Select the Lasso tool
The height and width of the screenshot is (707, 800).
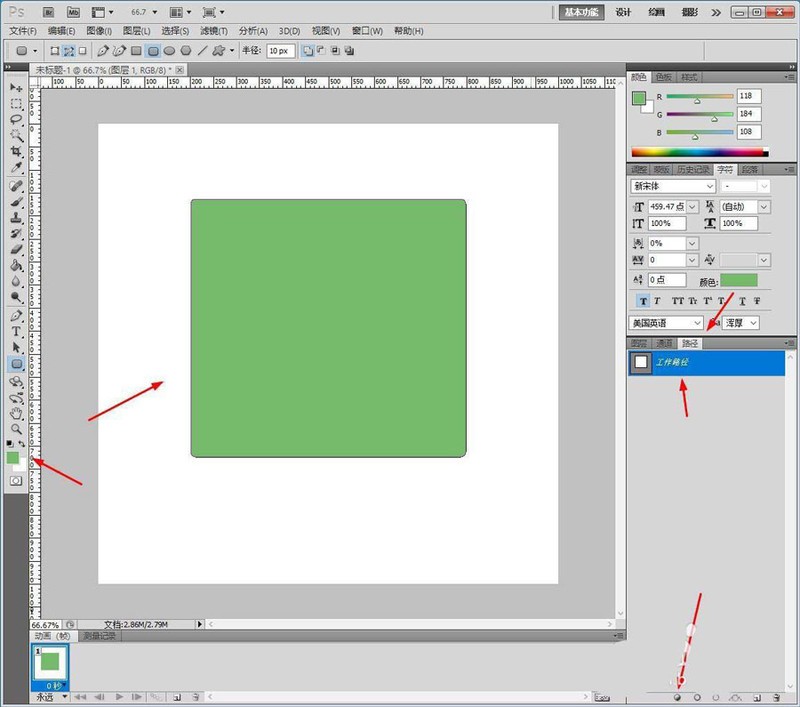[16, 120]
